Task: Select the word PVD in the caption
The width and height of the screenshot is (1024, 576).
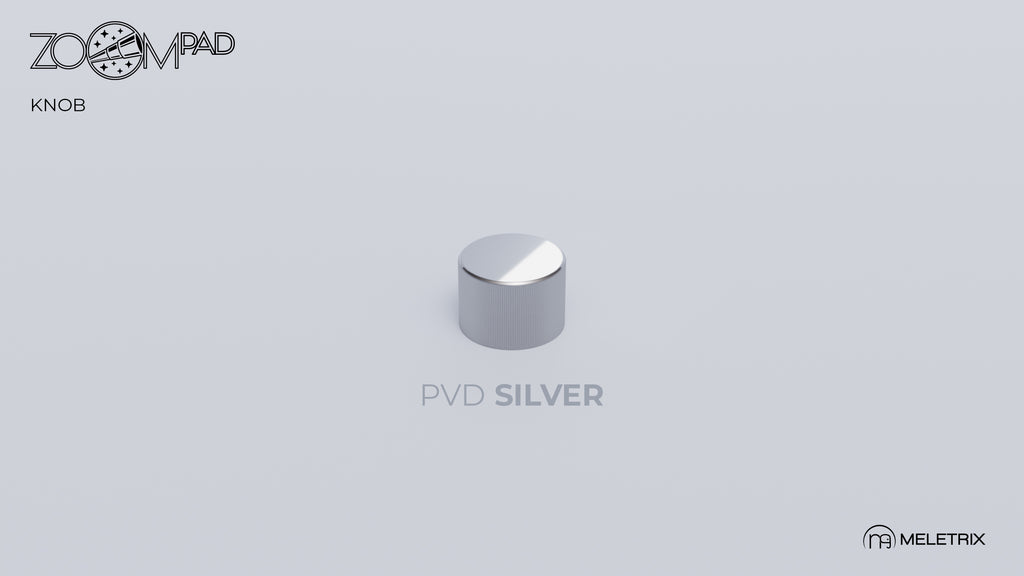Action: pyautogui.click(x=453, y=396)
